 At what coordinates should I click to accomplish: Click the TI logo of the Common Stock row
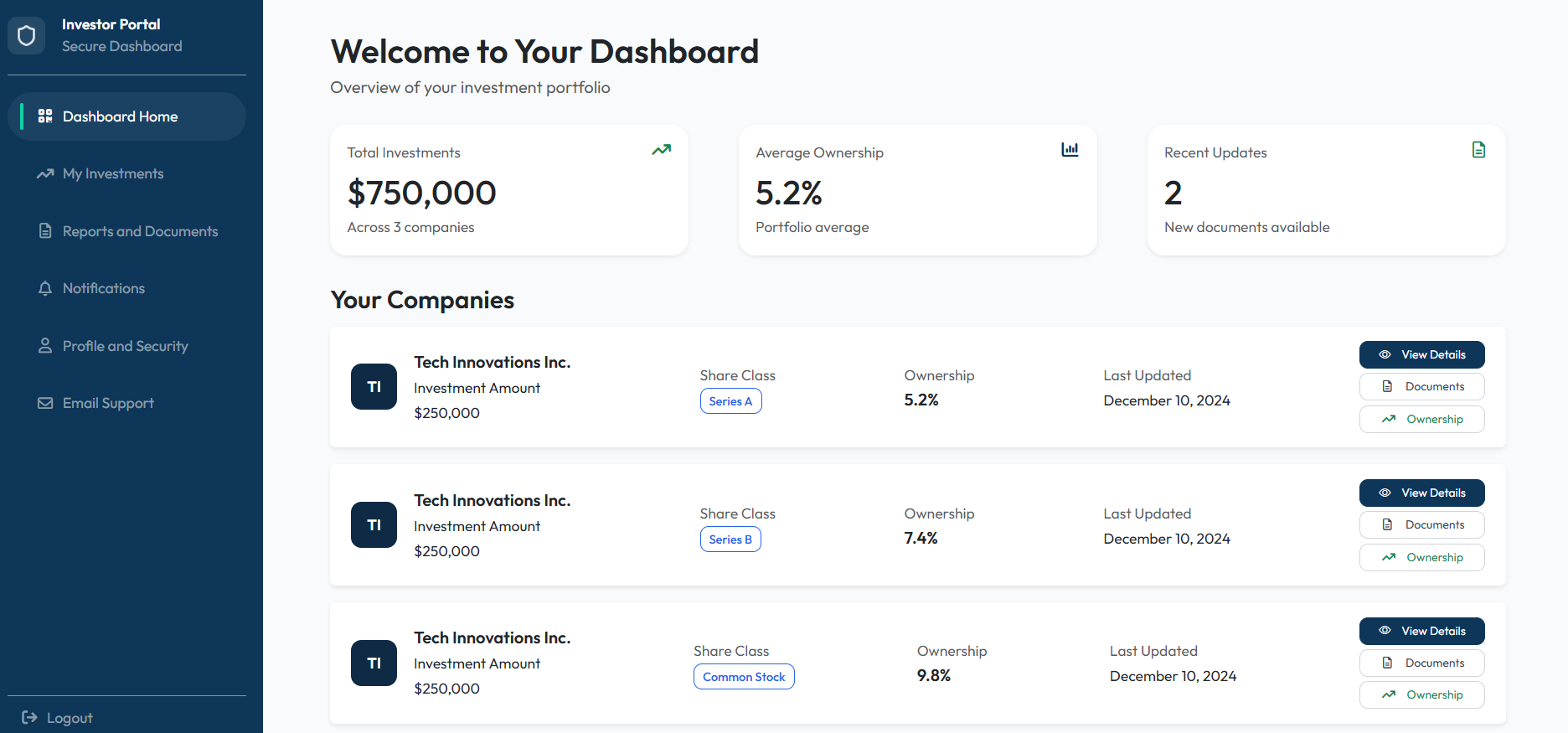pos(374,663)
